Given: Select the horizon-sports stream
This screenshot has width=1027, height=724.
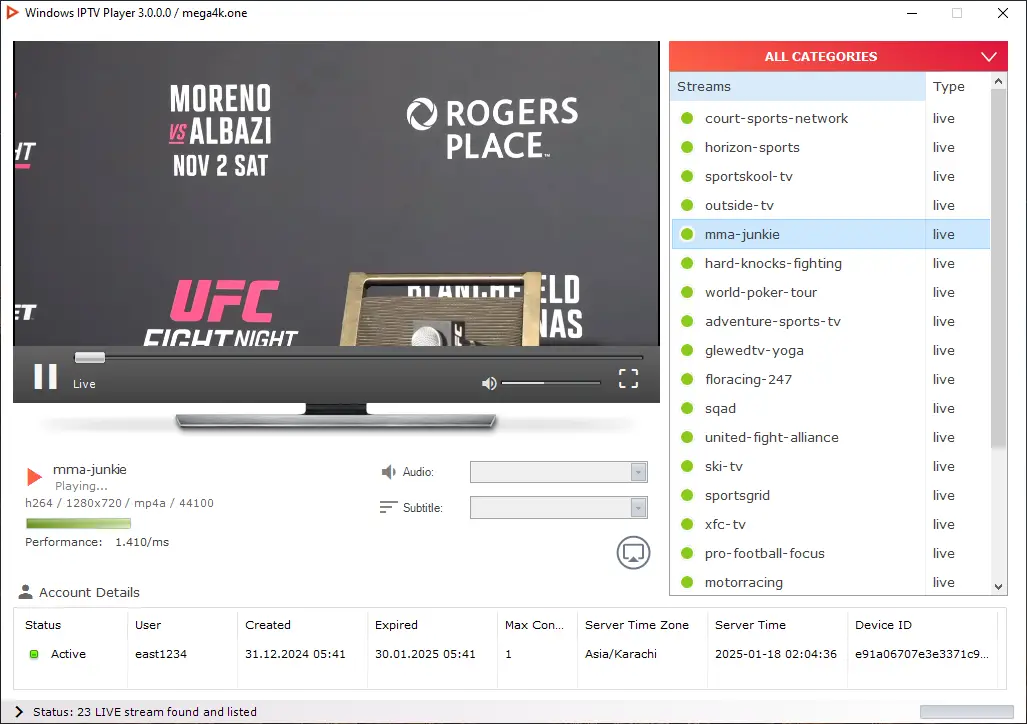Looking at the screenshot, I should coord(831,147).
